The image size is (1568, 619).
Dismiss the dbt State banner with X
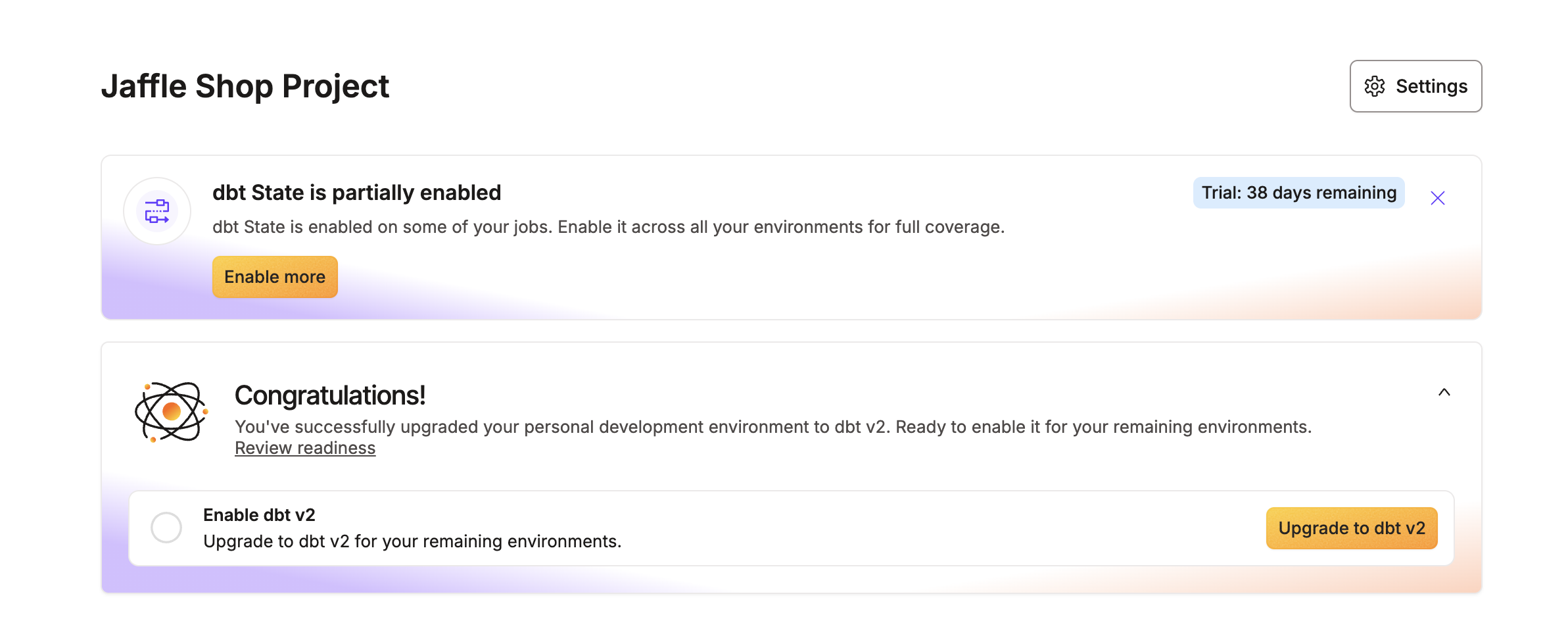[x=1438, y=198]
